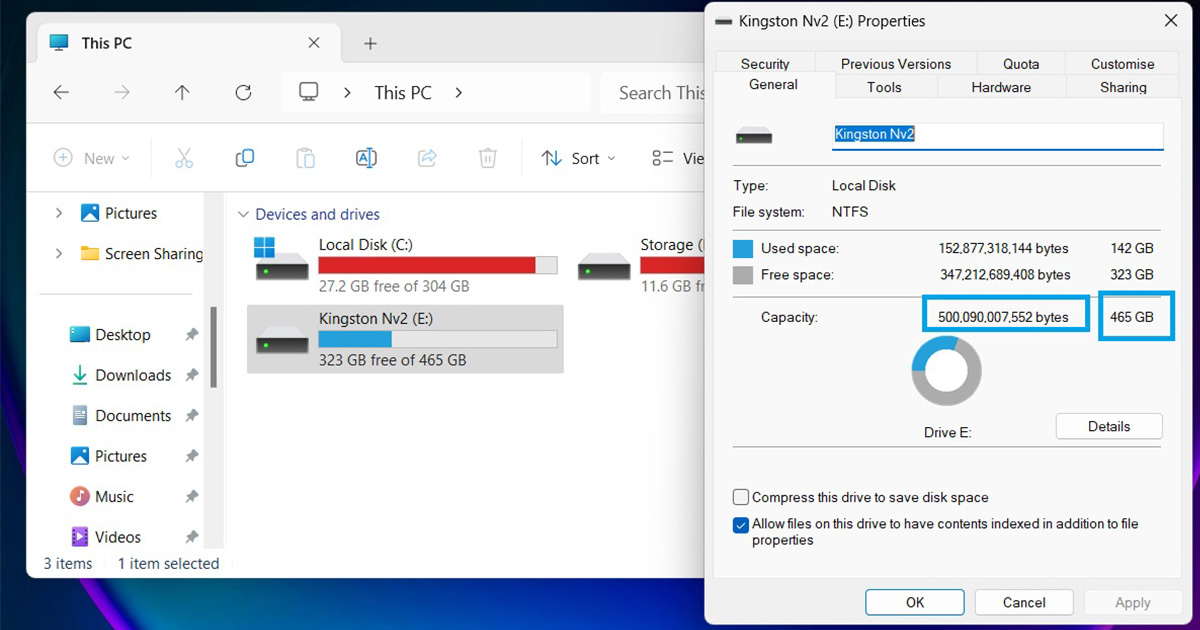Click the Paste clipboard icon

click(x=306, y=158)
